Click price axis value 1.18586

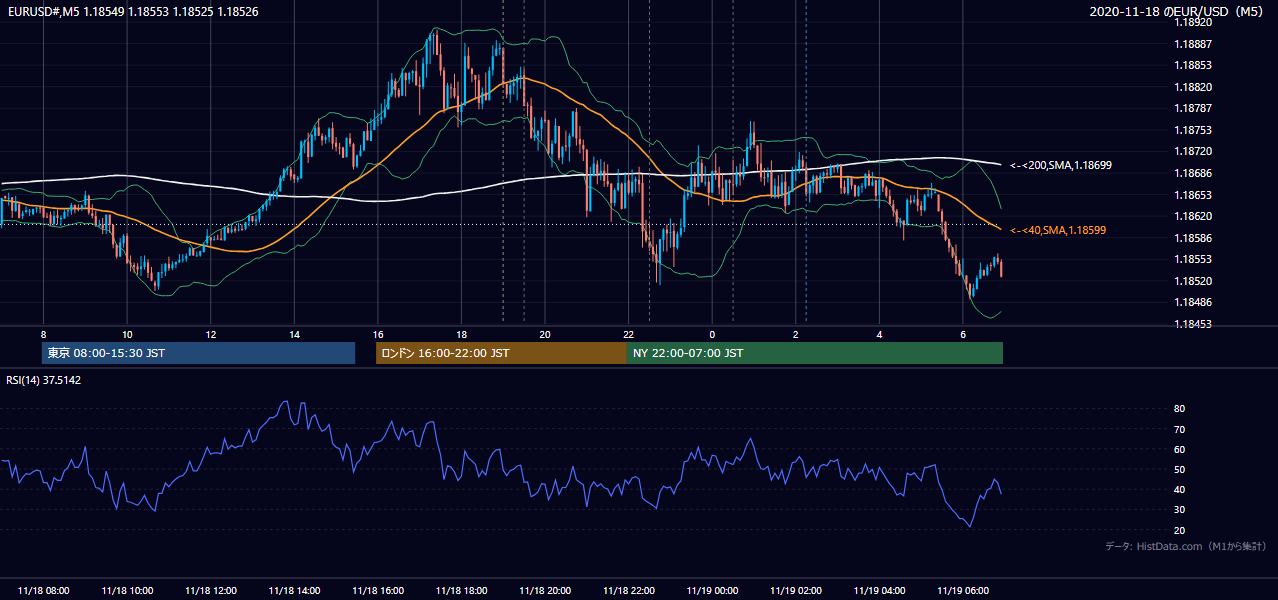(x=1193, y=238)
